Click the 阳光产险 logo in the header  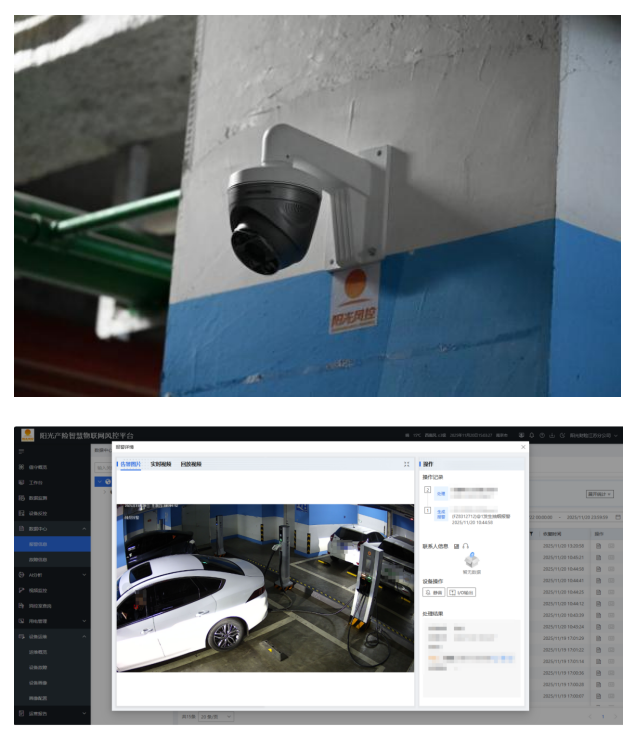pos(25,436)
